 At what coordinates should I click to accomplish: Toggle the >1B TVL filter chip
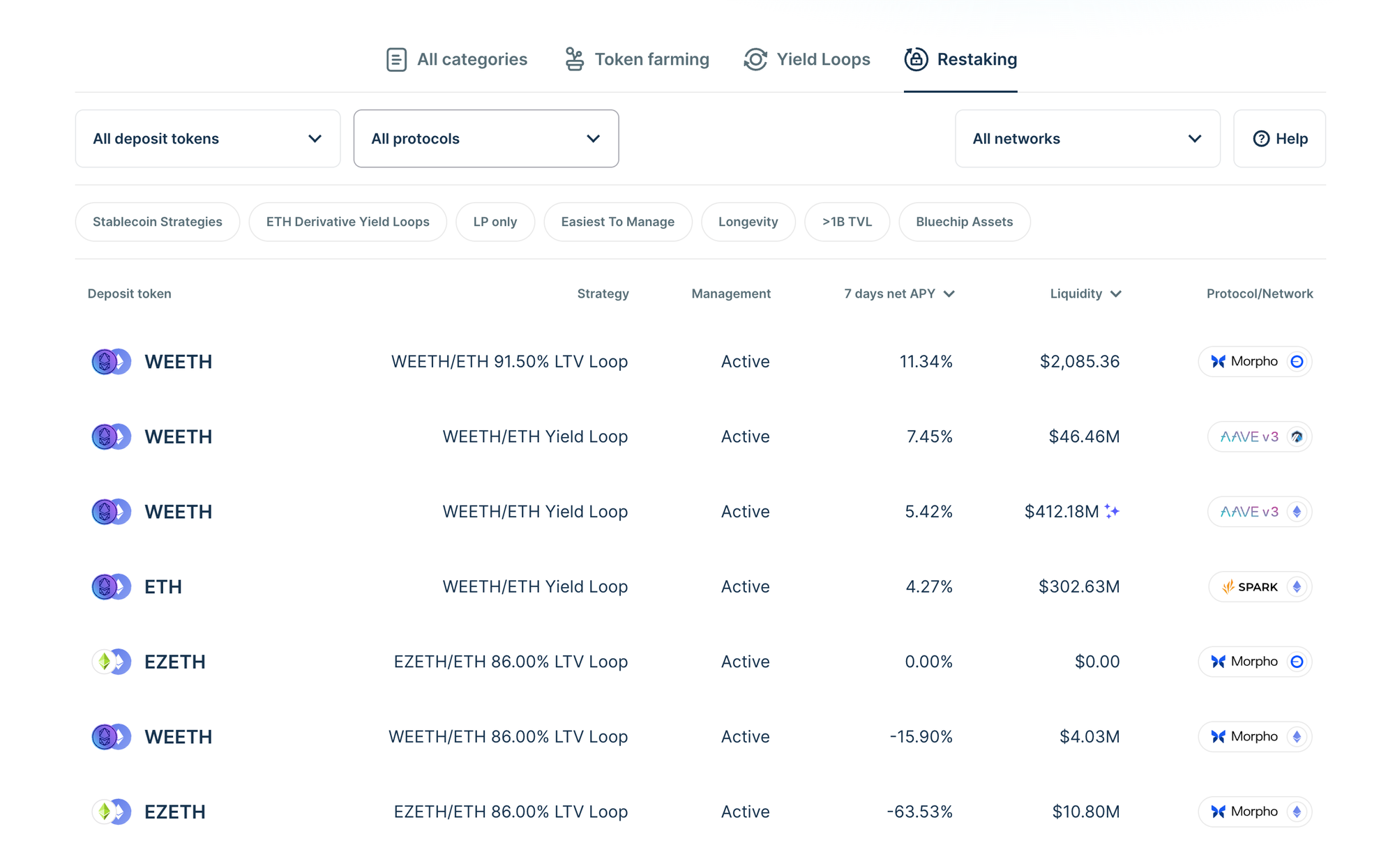pos(847,222)
